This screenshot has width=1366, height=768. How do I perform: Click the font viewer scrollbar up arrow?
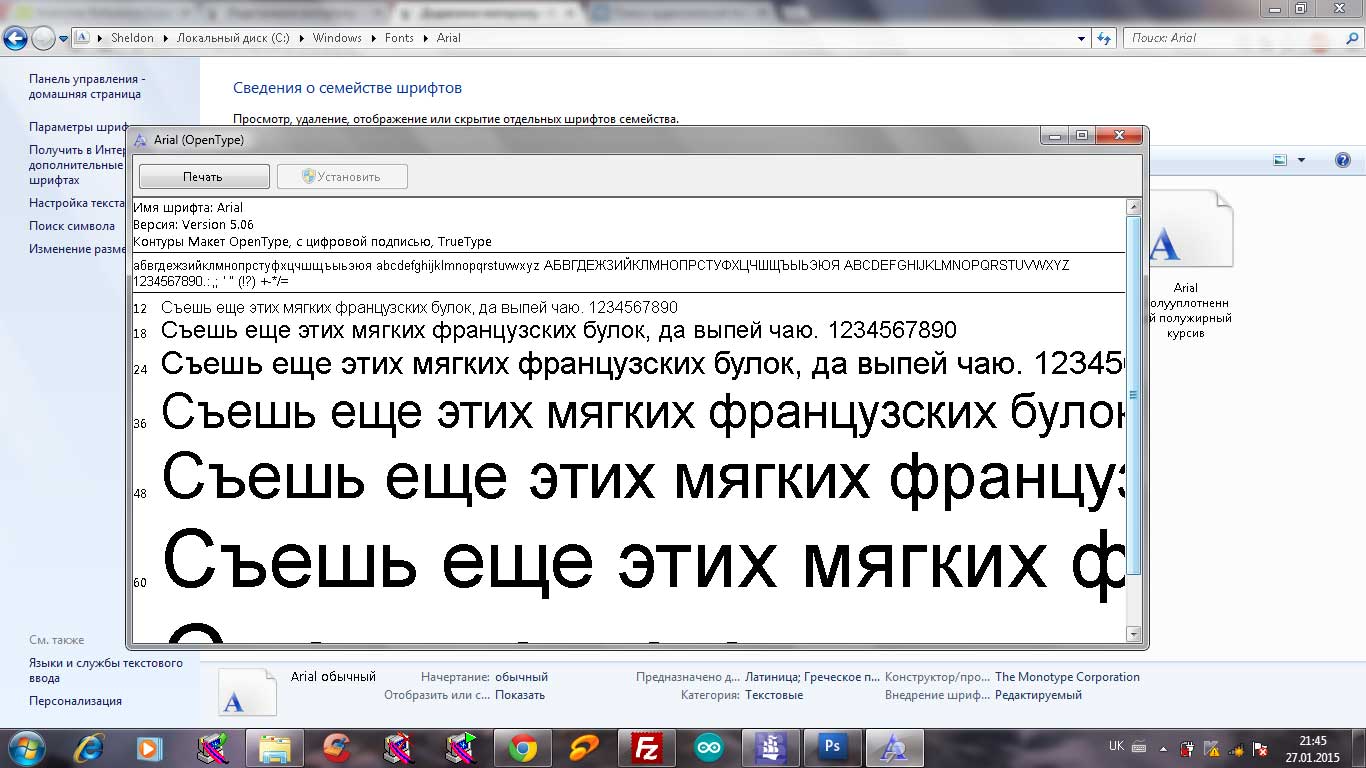point(1133,207)
